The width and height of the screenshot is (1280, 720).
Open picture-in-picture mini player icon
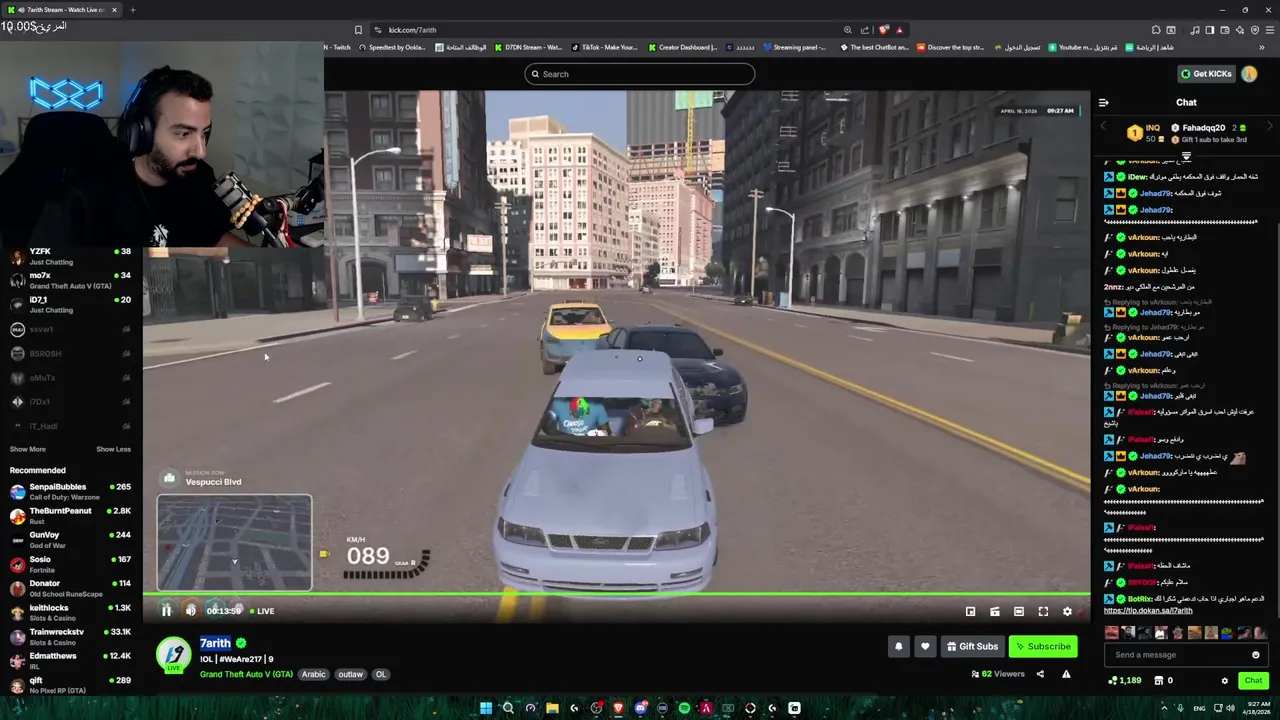pos(970,611)
